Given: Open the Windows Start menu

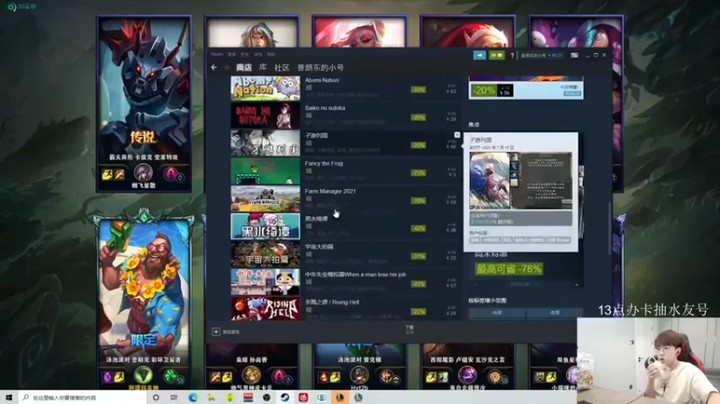Looking at the screenshot, I should pyautogui.click(x=9, y=398).
